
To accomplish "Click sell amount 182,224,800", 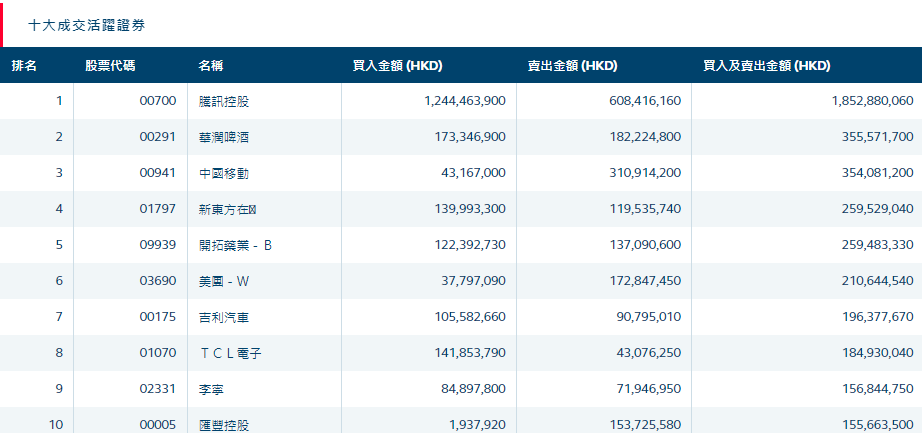I will [x=645, y=137].
